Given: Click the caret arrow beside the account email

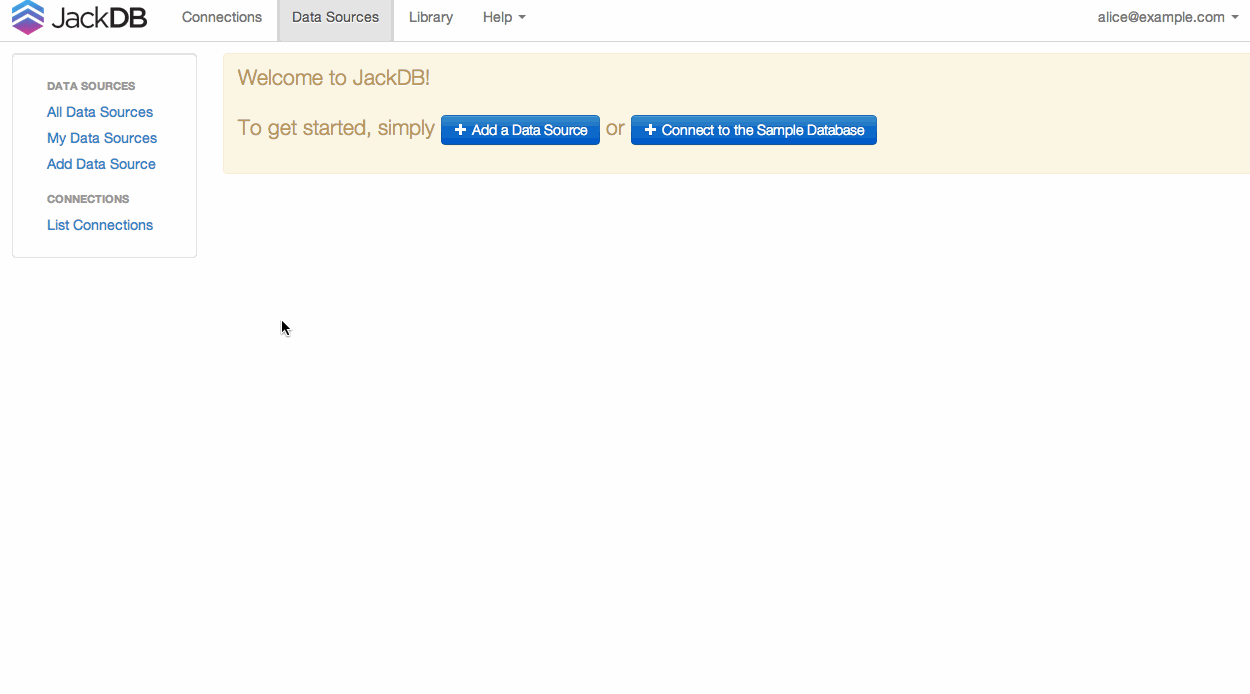Looking at the screenshot, I should pyautogui.click(x=1235, y=18).
